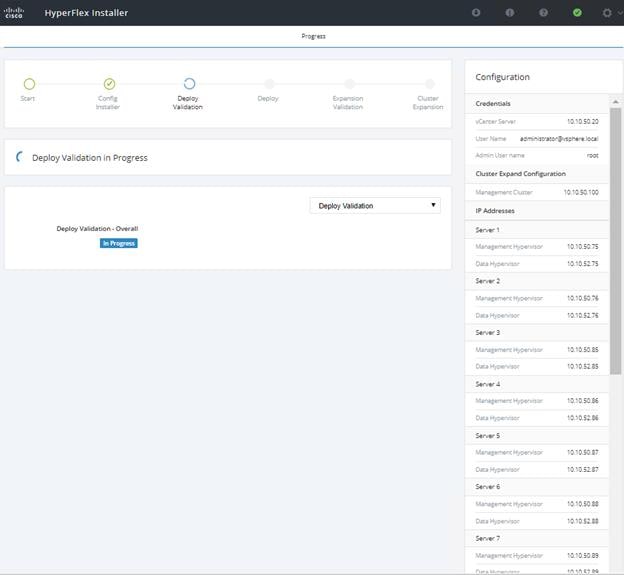Click the HyperFlex Installer title

[86, 13]
